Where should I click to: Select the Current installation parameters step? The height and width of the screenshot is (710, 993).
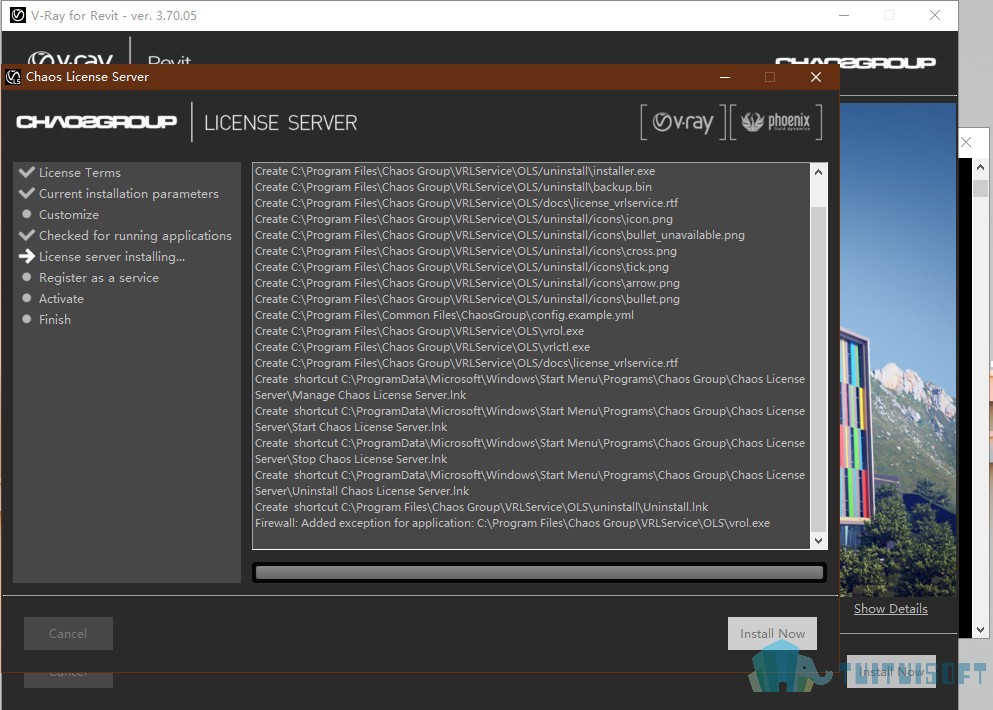point(129,193)
